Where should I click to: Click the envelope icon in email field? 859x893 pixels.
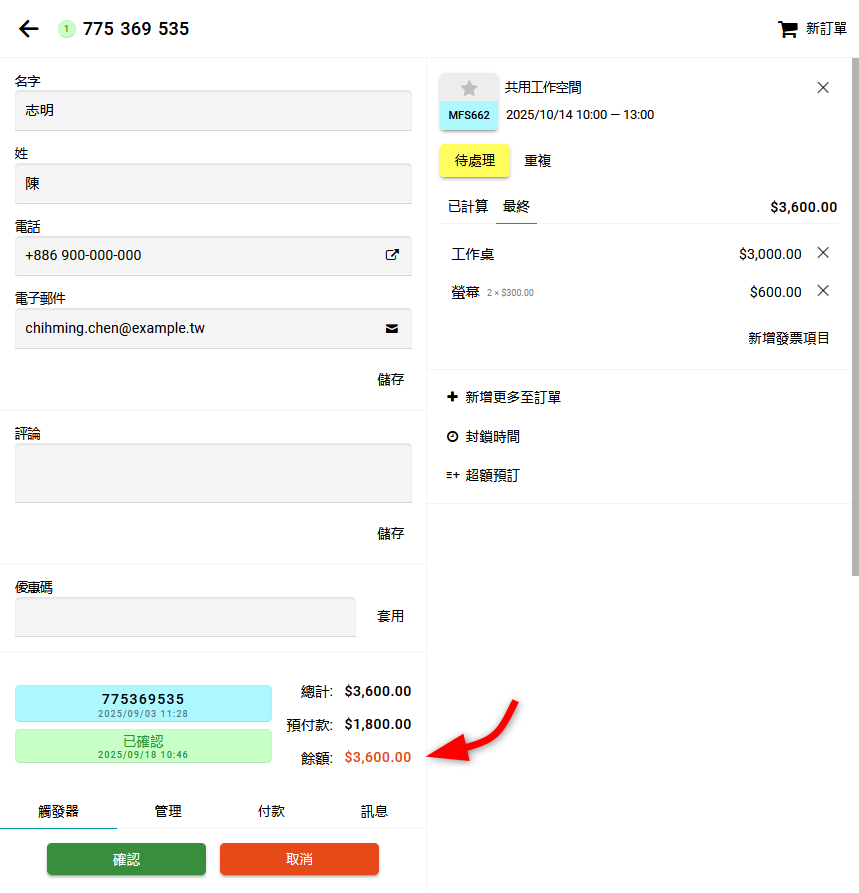(392, 328)
